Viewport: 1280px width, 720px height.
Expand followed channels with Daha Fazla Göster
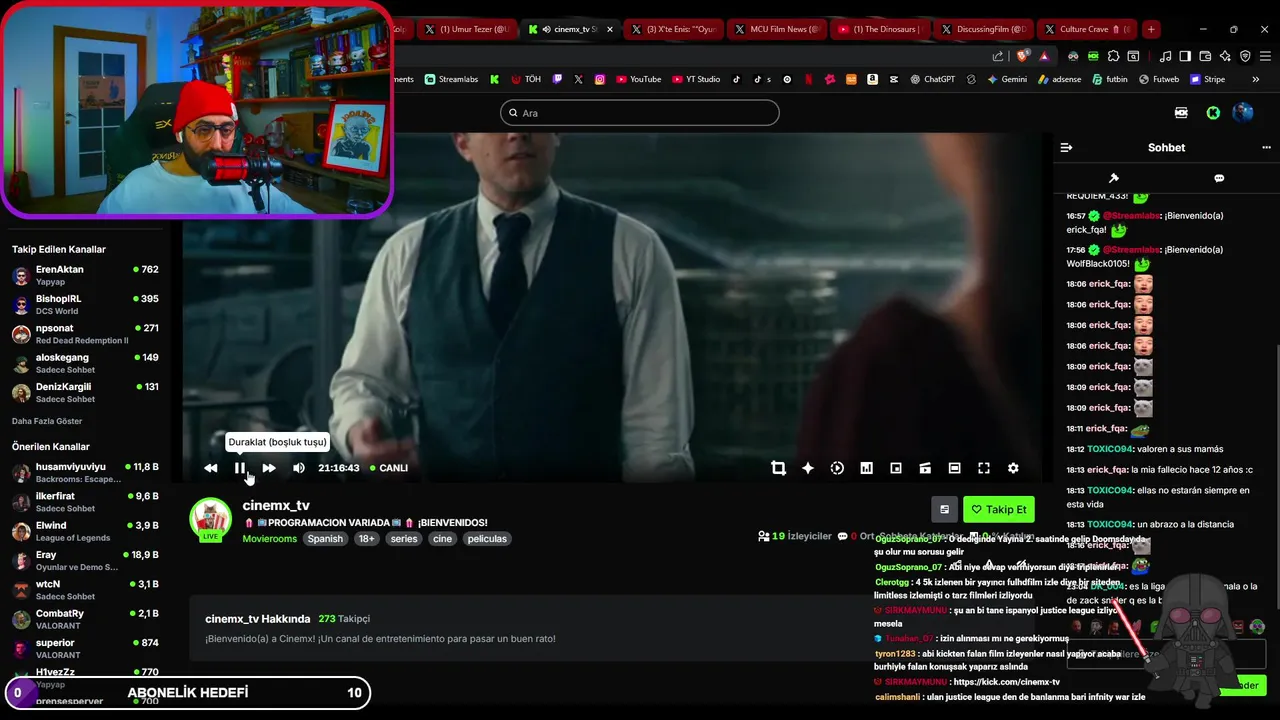[x=47, y=421]
